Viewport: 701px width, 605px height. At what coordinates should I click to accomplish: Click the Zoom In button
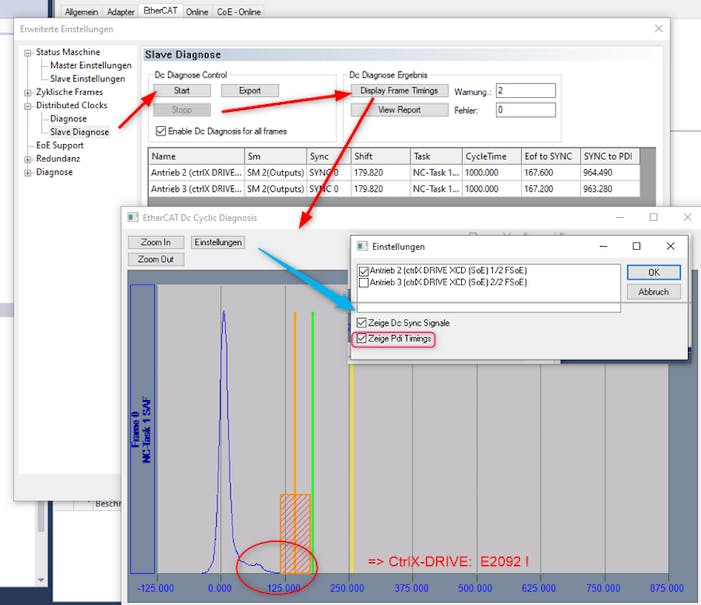[155, 242]
